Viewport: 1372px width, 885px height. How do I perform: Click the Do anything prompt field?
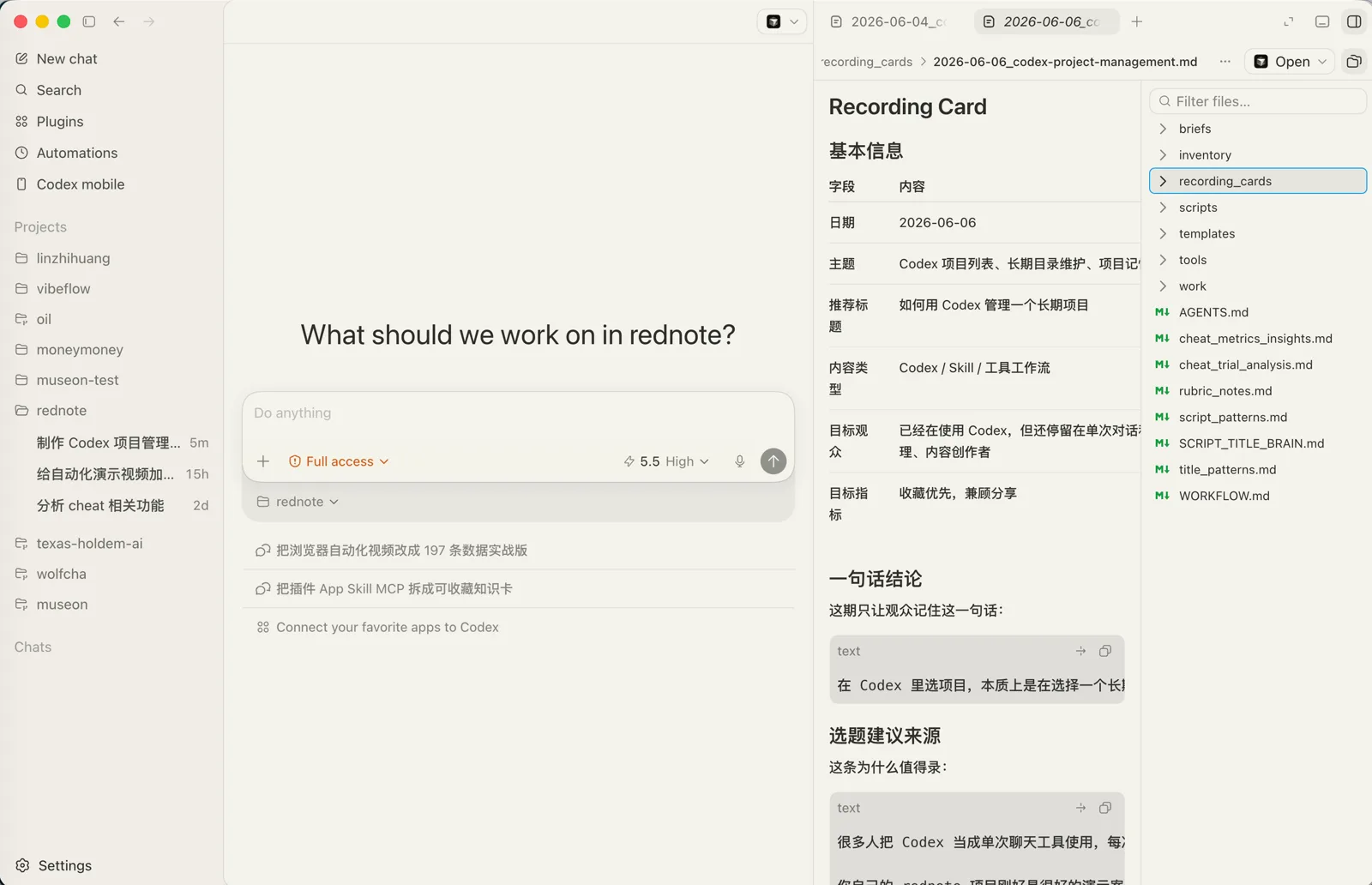coord(518,413)
